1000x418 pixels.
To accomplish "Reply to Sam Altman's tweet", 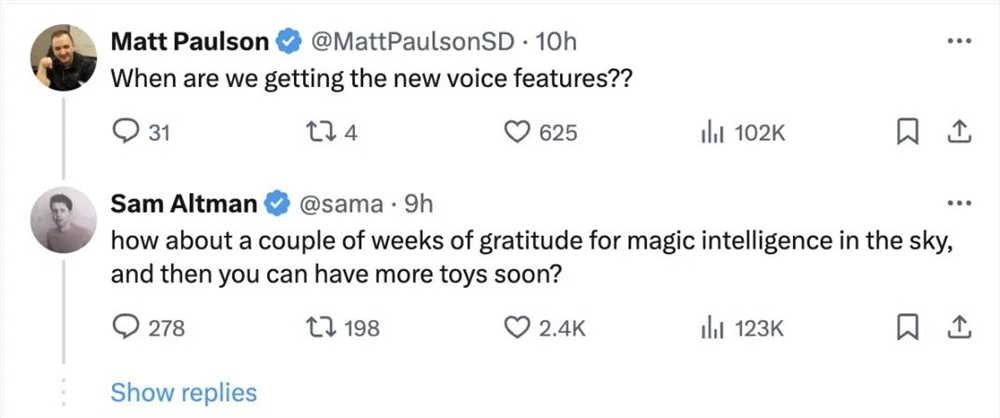I will coord(124,327).
